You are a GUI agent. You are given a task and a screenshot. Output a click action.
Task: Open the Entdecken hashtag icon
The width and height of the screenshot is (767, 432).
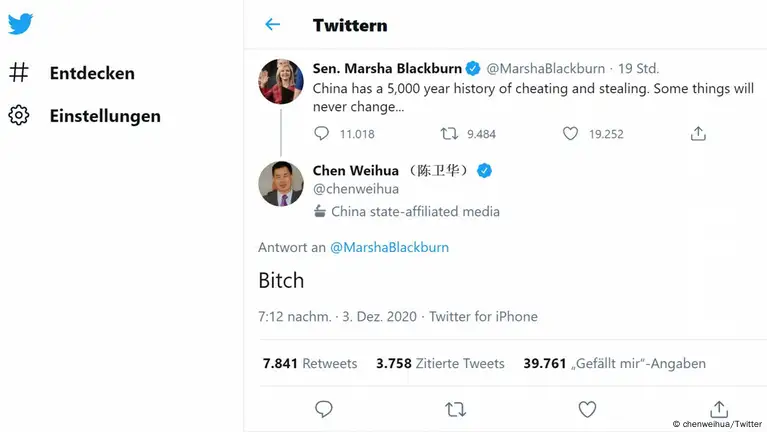pos(19,73)
